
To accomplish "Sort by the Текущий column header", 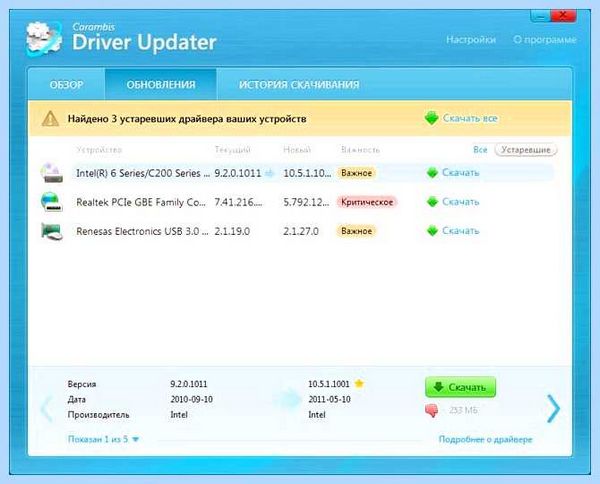I will (233, 150).
